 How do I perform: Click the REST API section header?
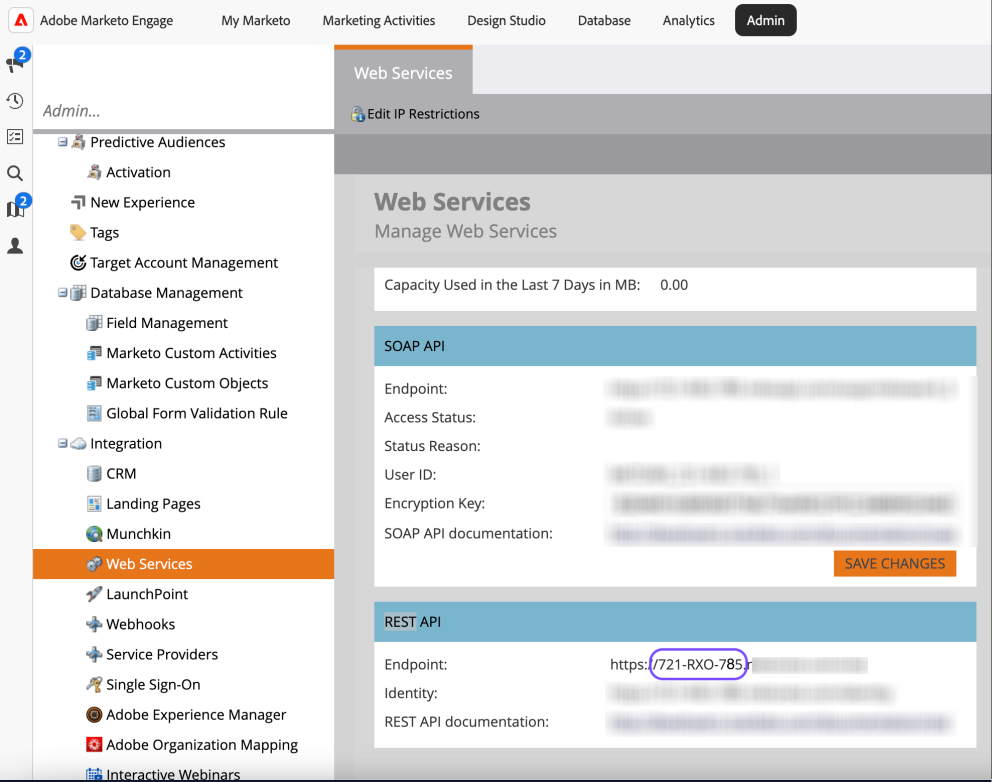click(675, 622)
